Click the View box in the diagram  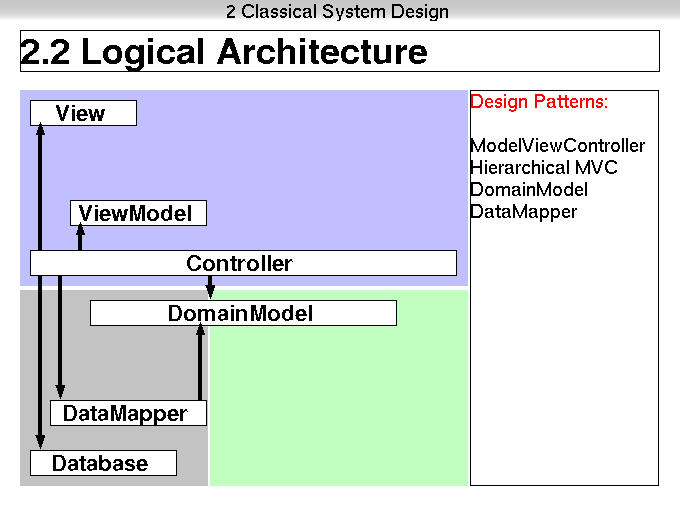click(83, 113)
